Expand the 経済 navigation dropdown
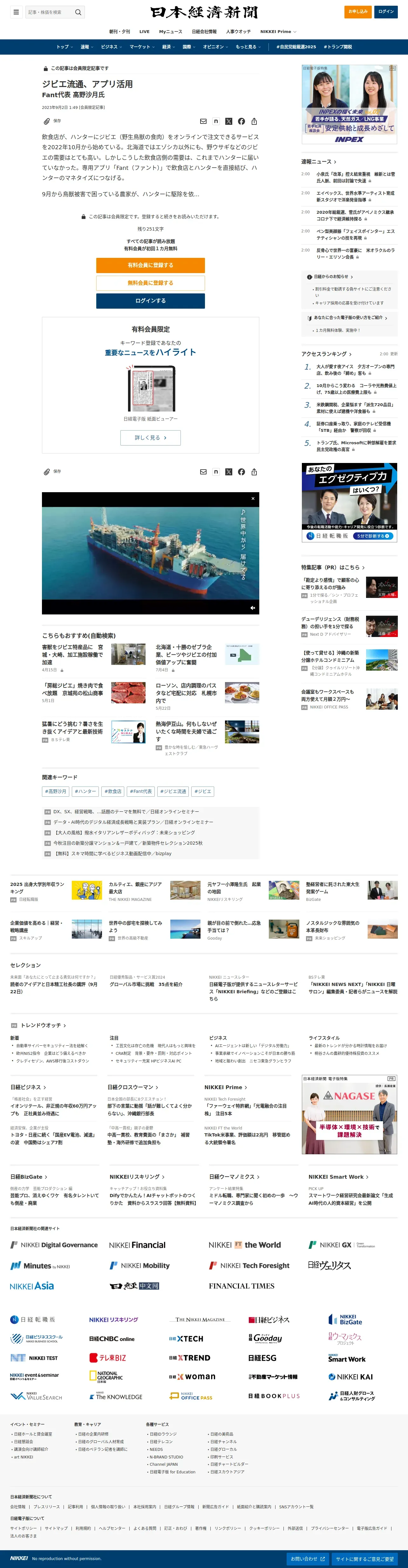Image resolution: width=408 pixels, height=1568 pixels. pos(169,47)
